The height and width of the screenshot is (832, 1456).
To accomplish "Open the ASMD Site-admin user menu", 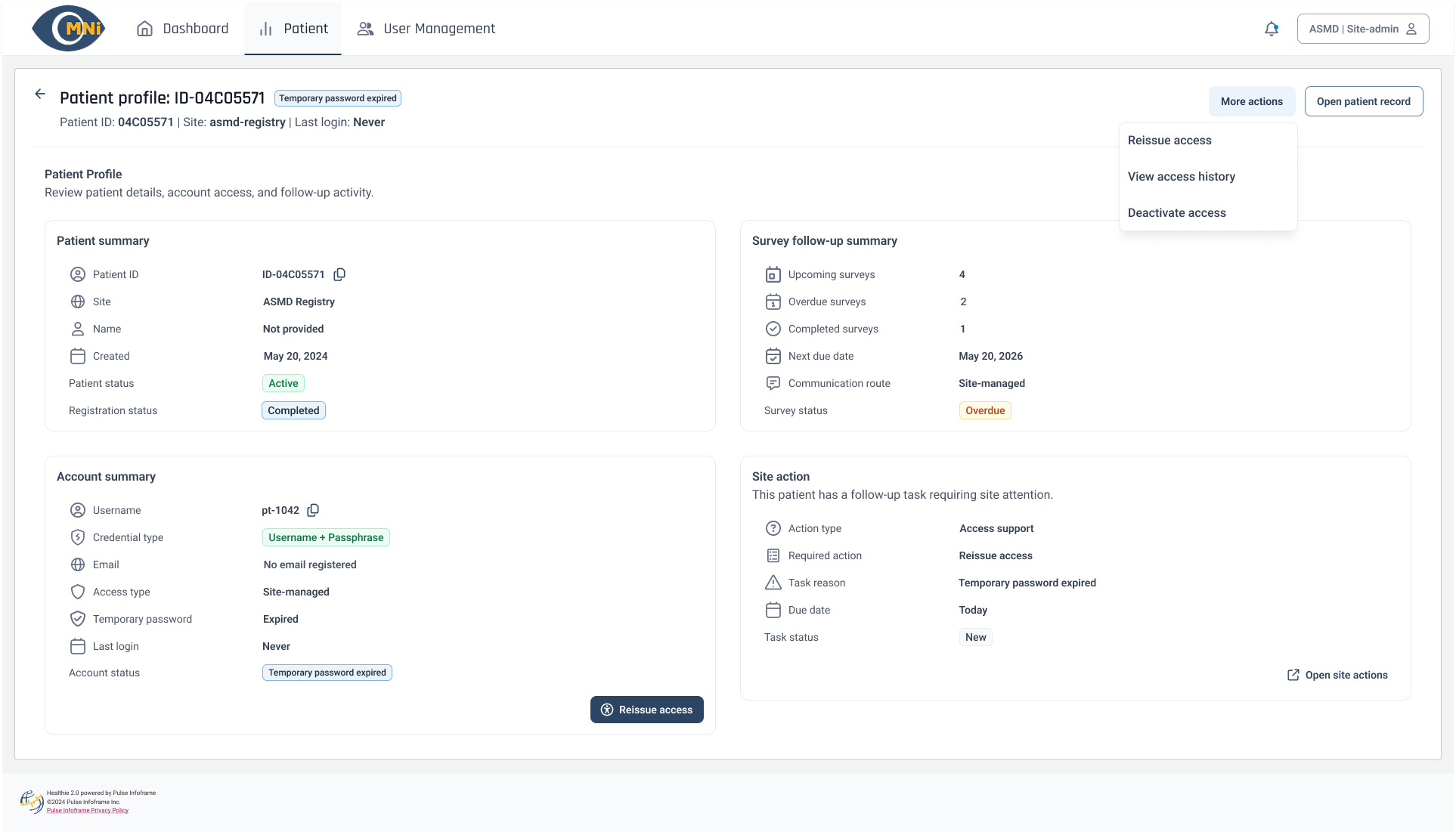I will 1362,29.
